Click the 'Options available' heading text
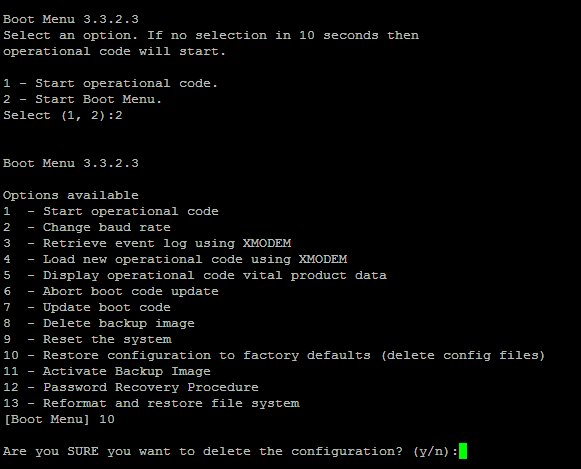 71,195
